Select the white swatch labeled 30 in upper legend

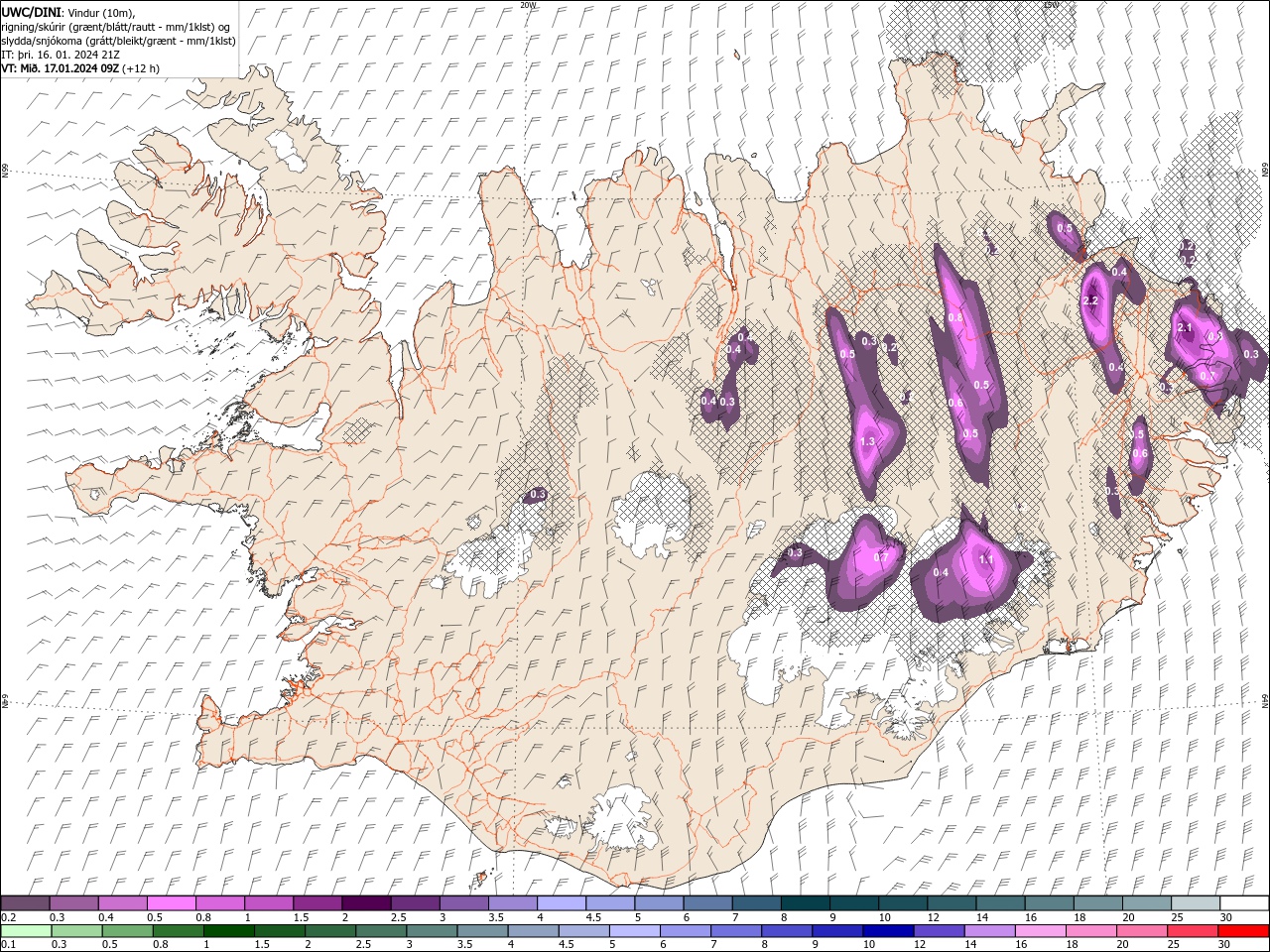[x=1244, y=903]
